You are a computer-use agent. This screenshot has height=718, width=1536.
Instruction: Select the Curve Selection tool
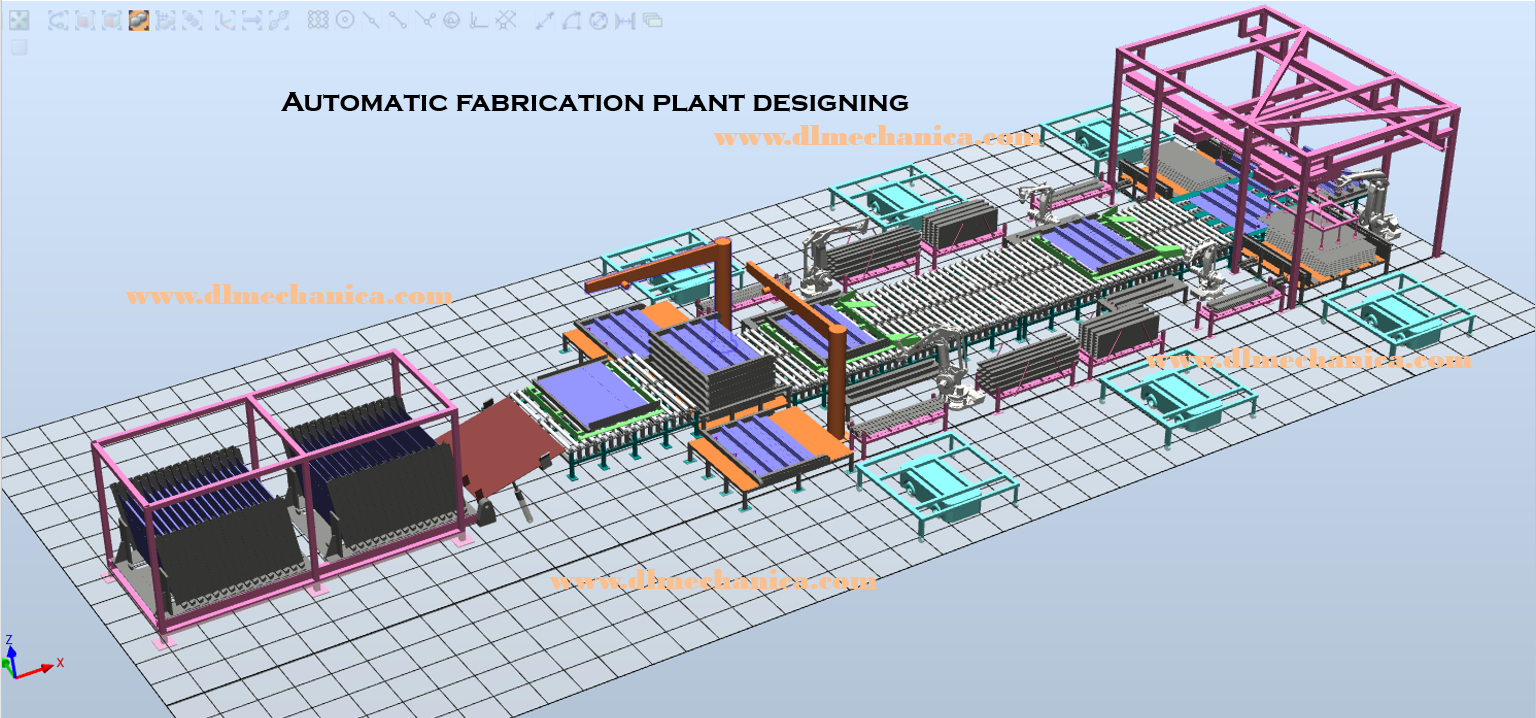59,20
